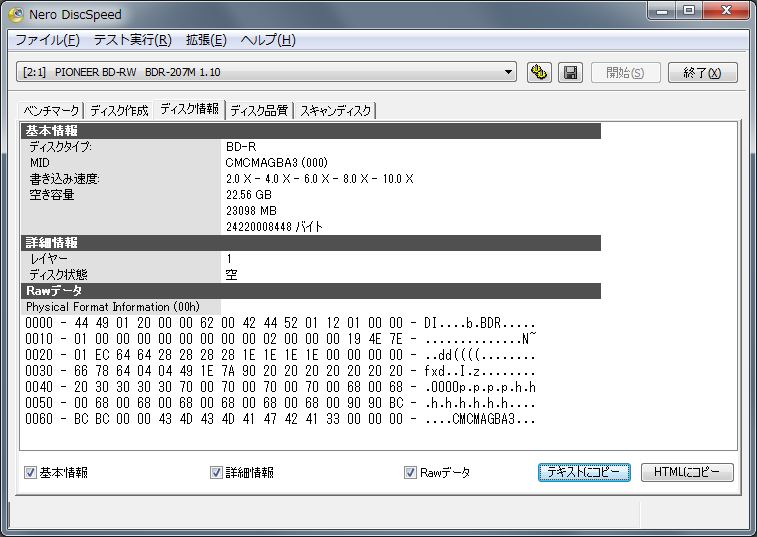Close the Nero DiscSpeed window
The width and height of the screenshot is (757, 537).
pyautogui.click(x=726, y=11)
